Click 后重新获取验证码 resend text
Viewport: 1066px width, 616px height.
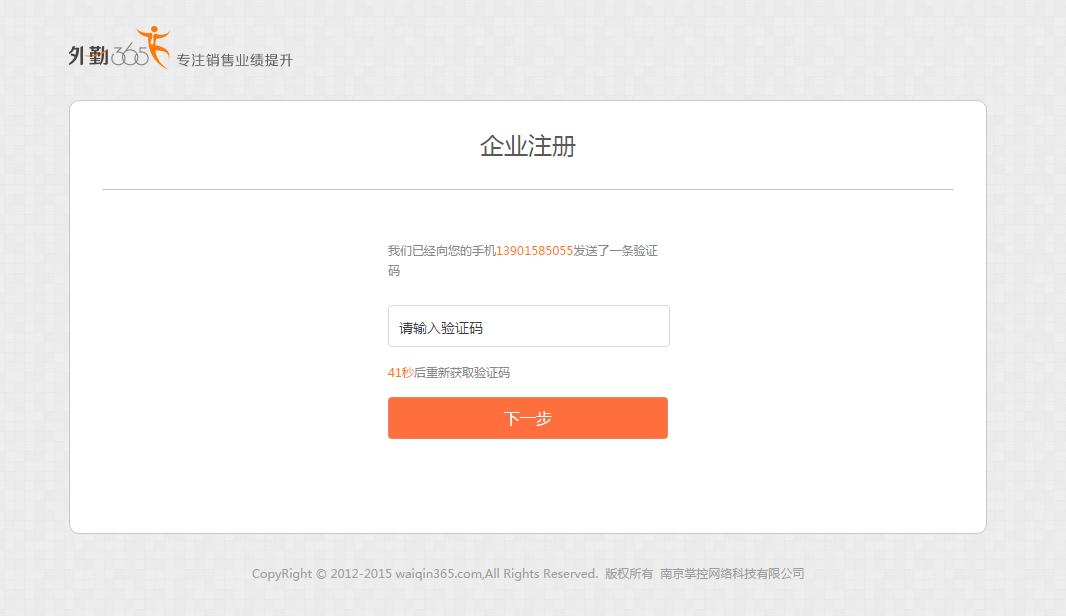[462, 373]
